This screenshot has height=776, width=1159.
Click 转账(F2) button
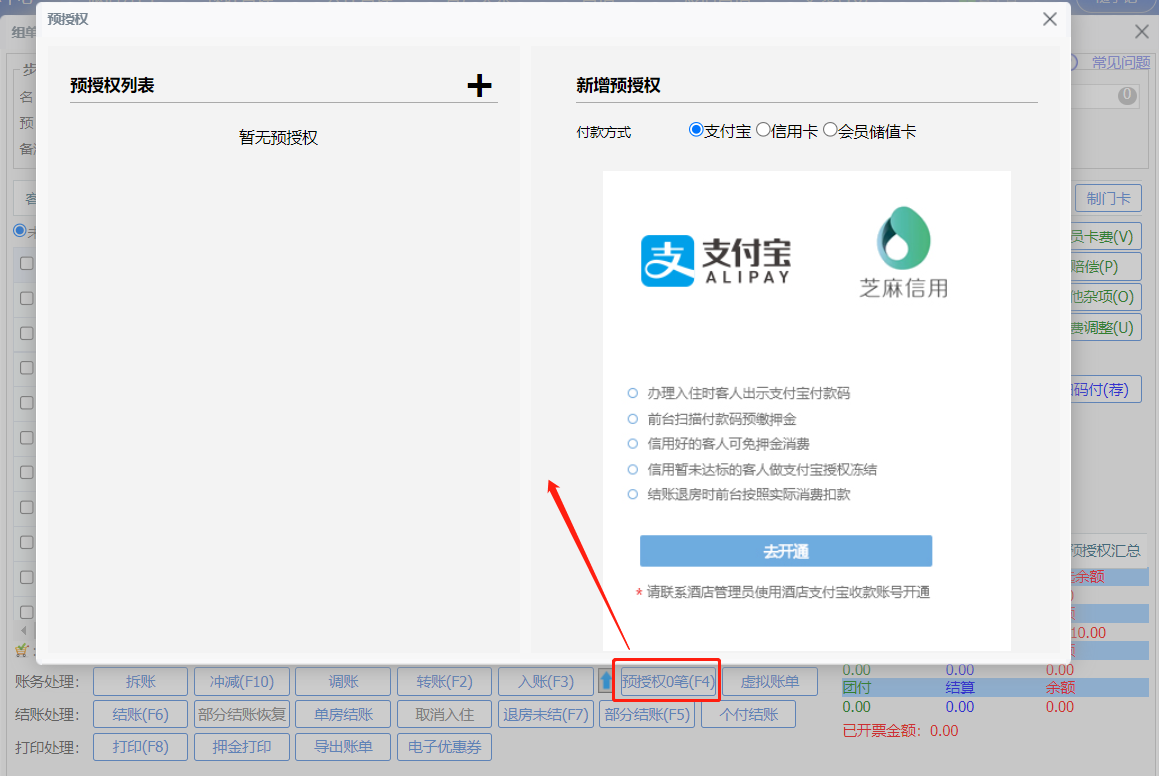pos(444,681)
